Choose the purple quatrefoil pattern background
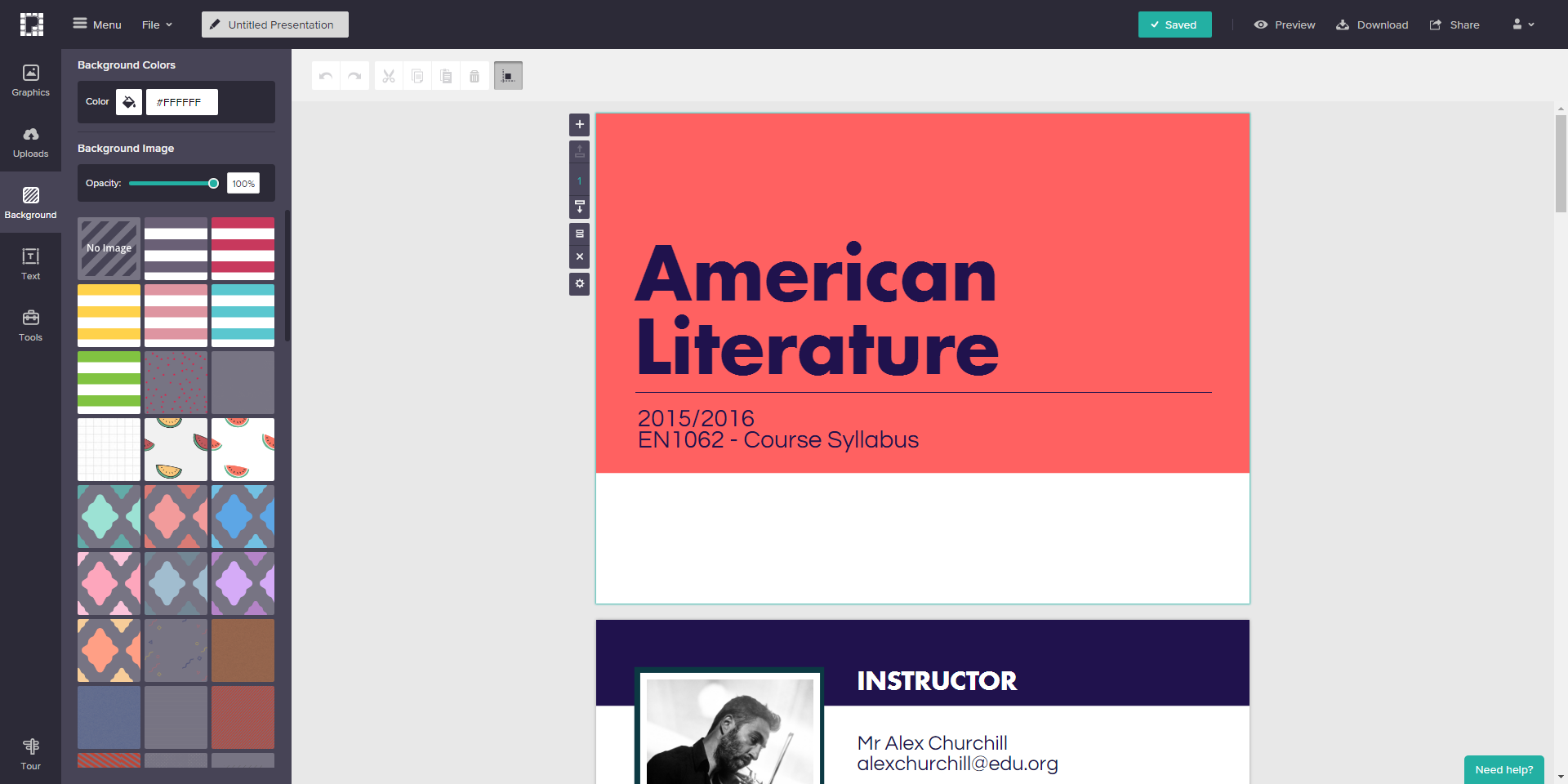The height and width of the screenshot is (784, 1568). tap(243, 583)
